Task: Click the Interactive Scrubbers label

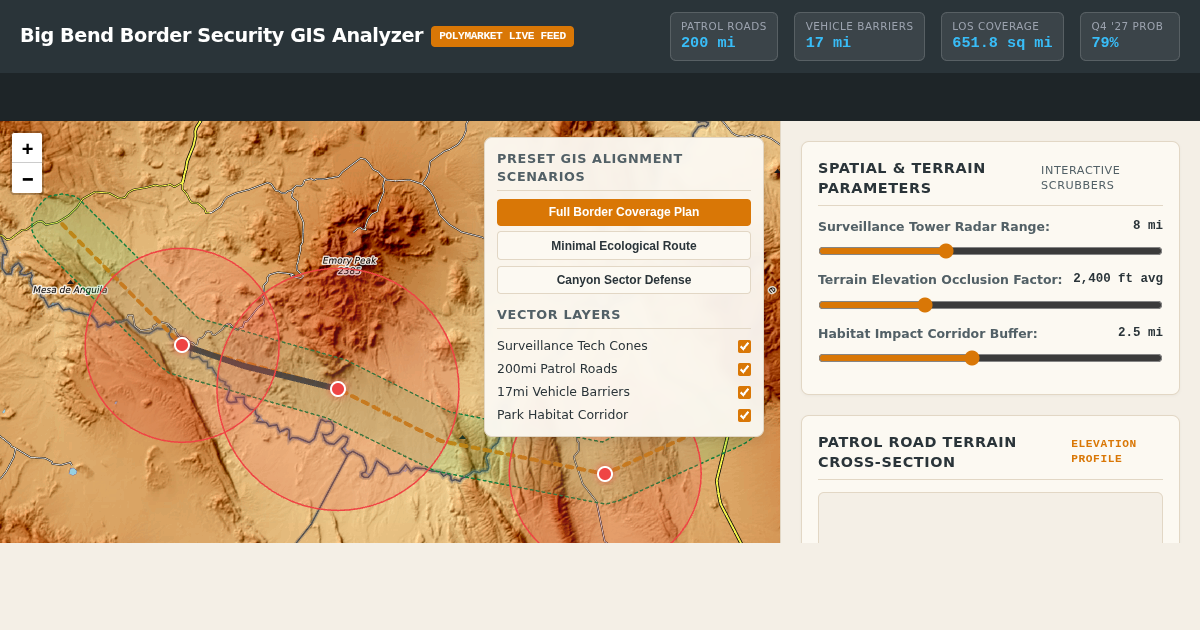Action: 1081,178
